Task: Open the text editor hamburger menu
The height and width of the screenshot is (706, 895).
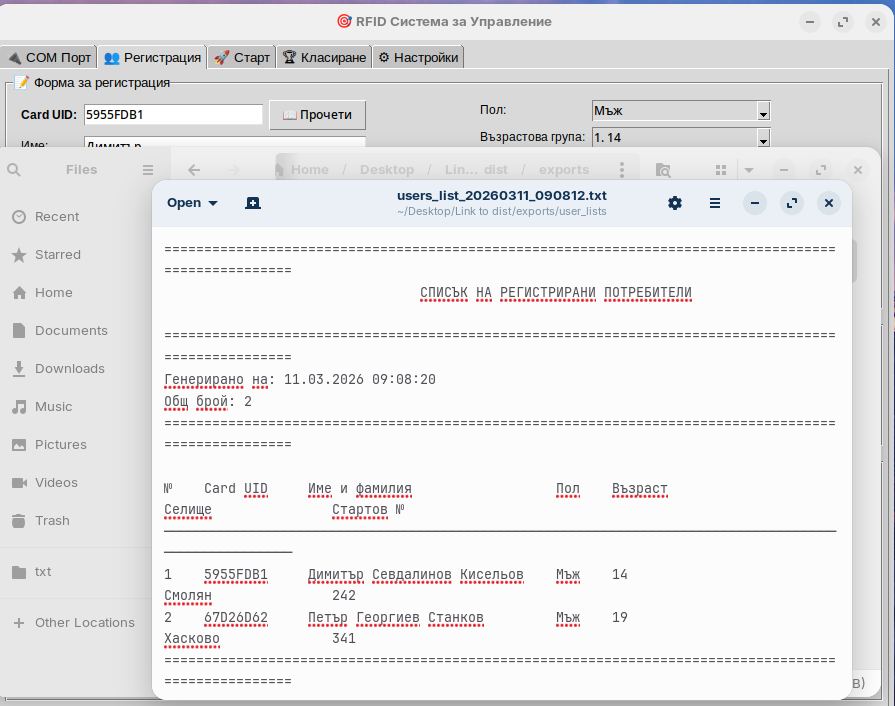Action: tap(715, 203)
